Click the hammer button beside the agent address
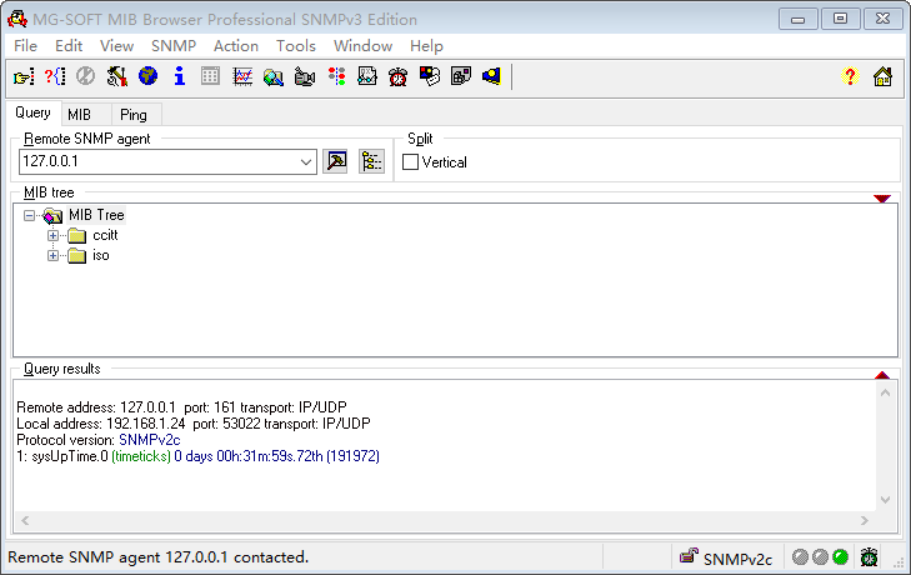 (x=335, y=161)
